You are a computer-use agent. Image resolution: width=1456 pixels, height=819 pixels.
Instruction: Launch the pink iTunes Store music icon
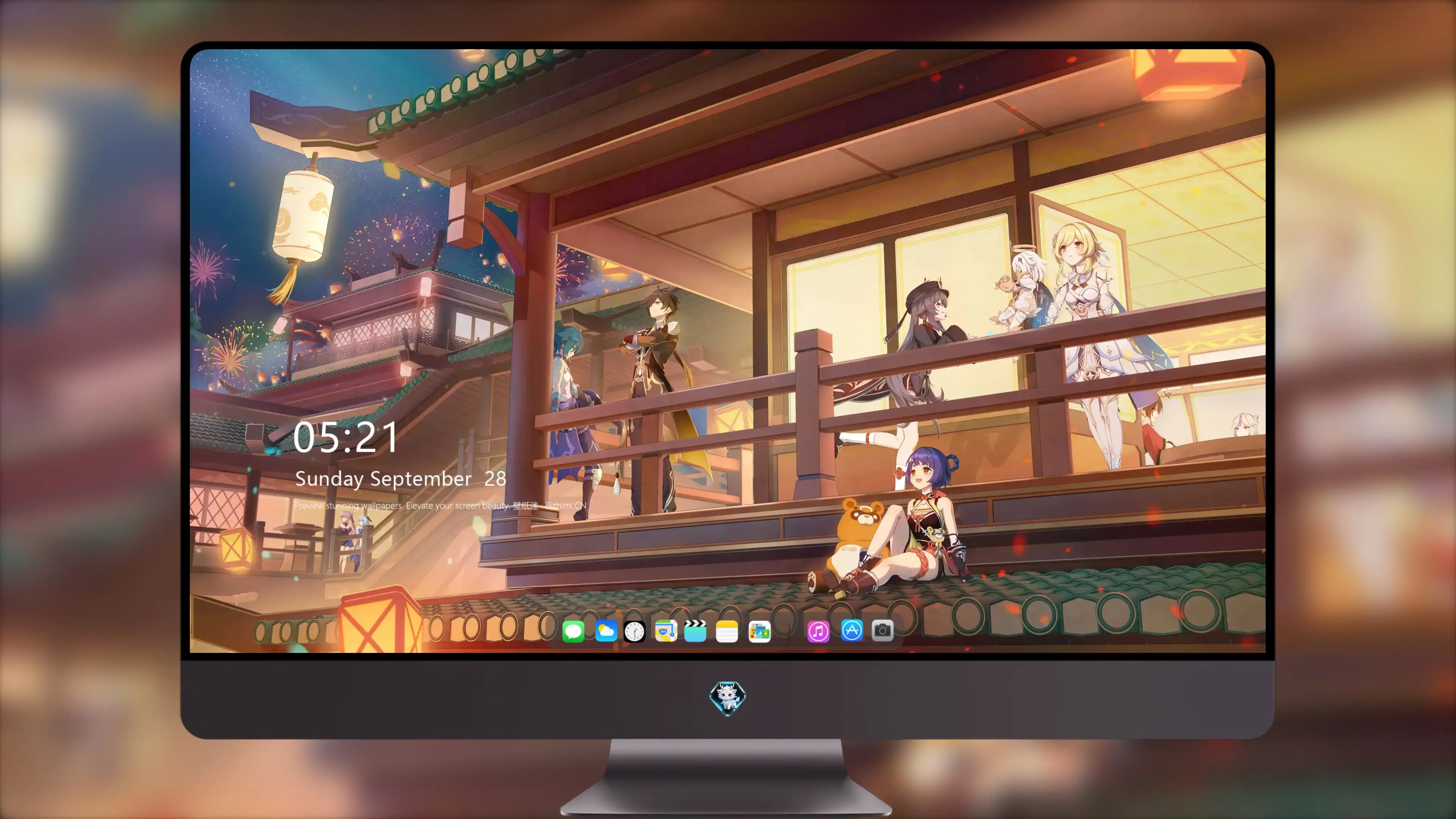tap(819, 631)
